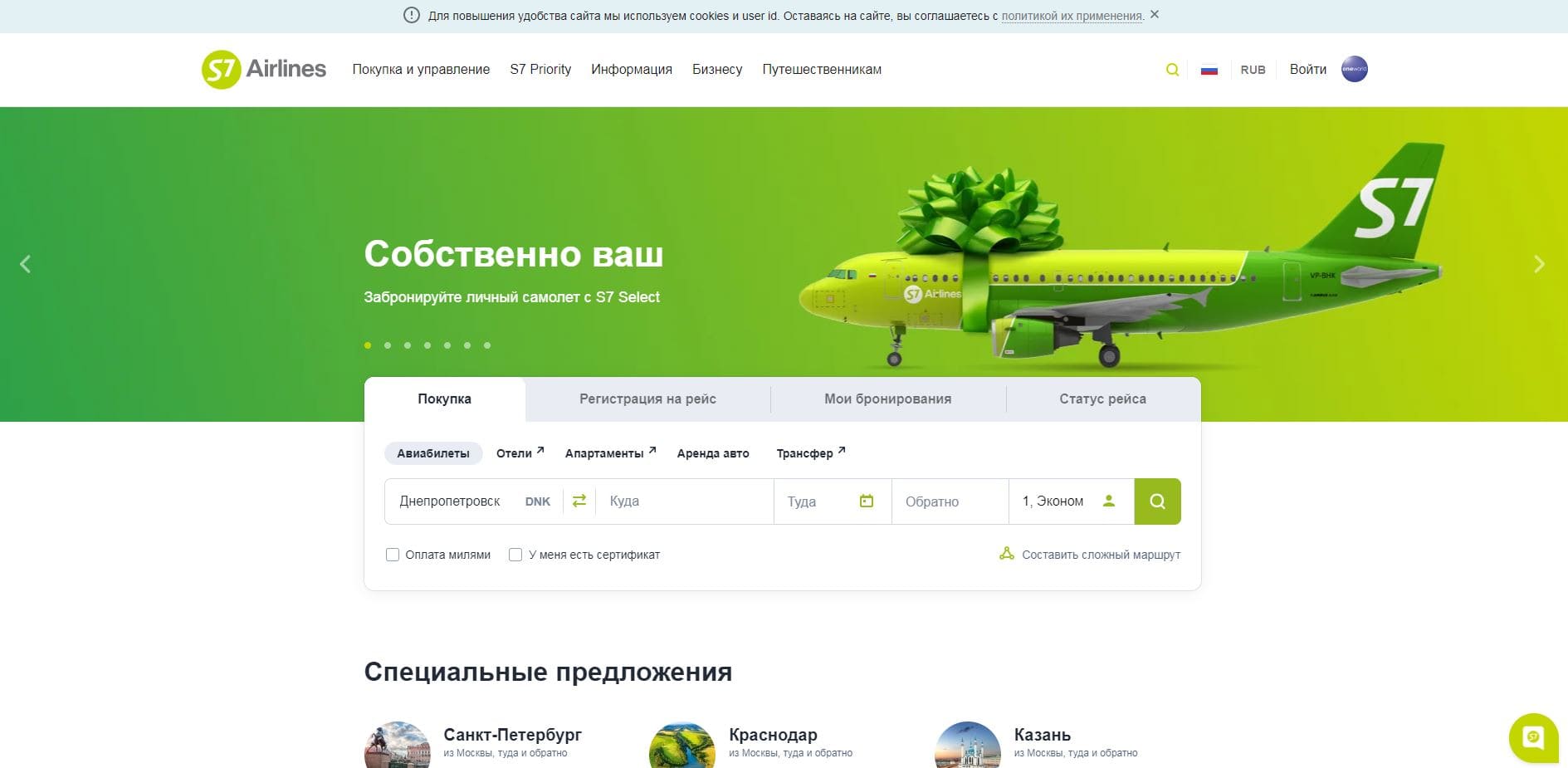1568x768 pixels.
Task: Check У меня есть сертификат box
Action: coord(515,555)
